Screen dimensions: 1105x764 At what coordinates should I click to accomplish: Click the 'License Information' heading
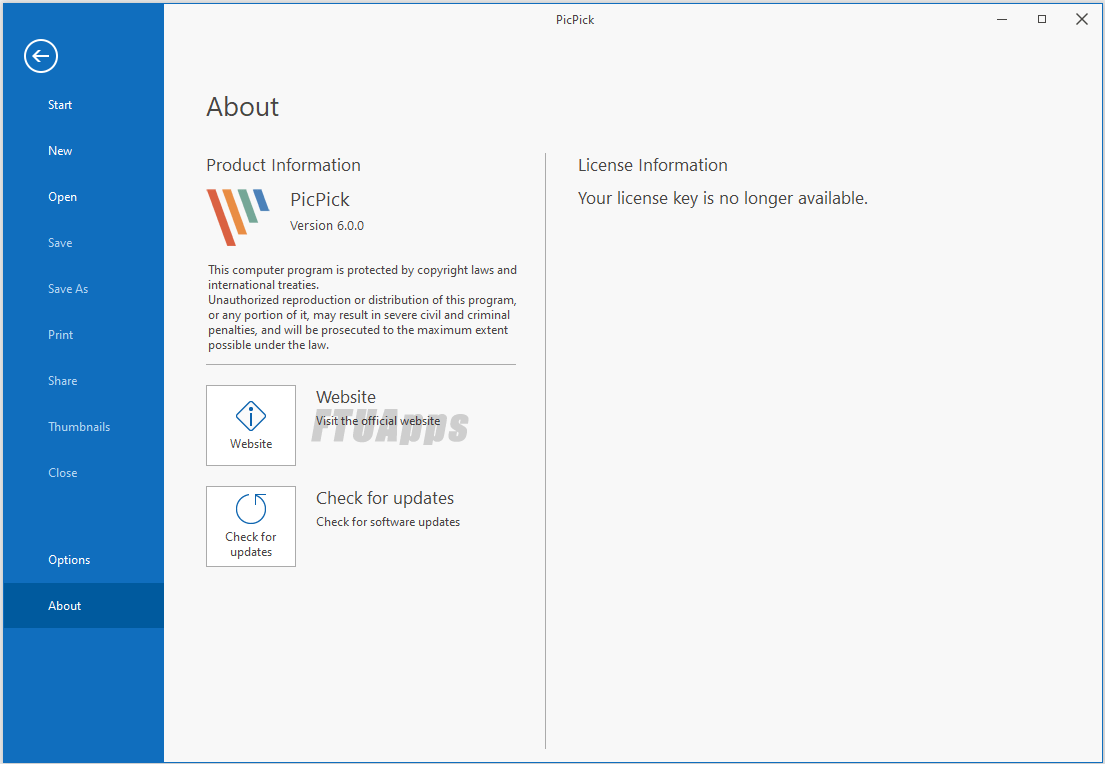coord(653,165)
